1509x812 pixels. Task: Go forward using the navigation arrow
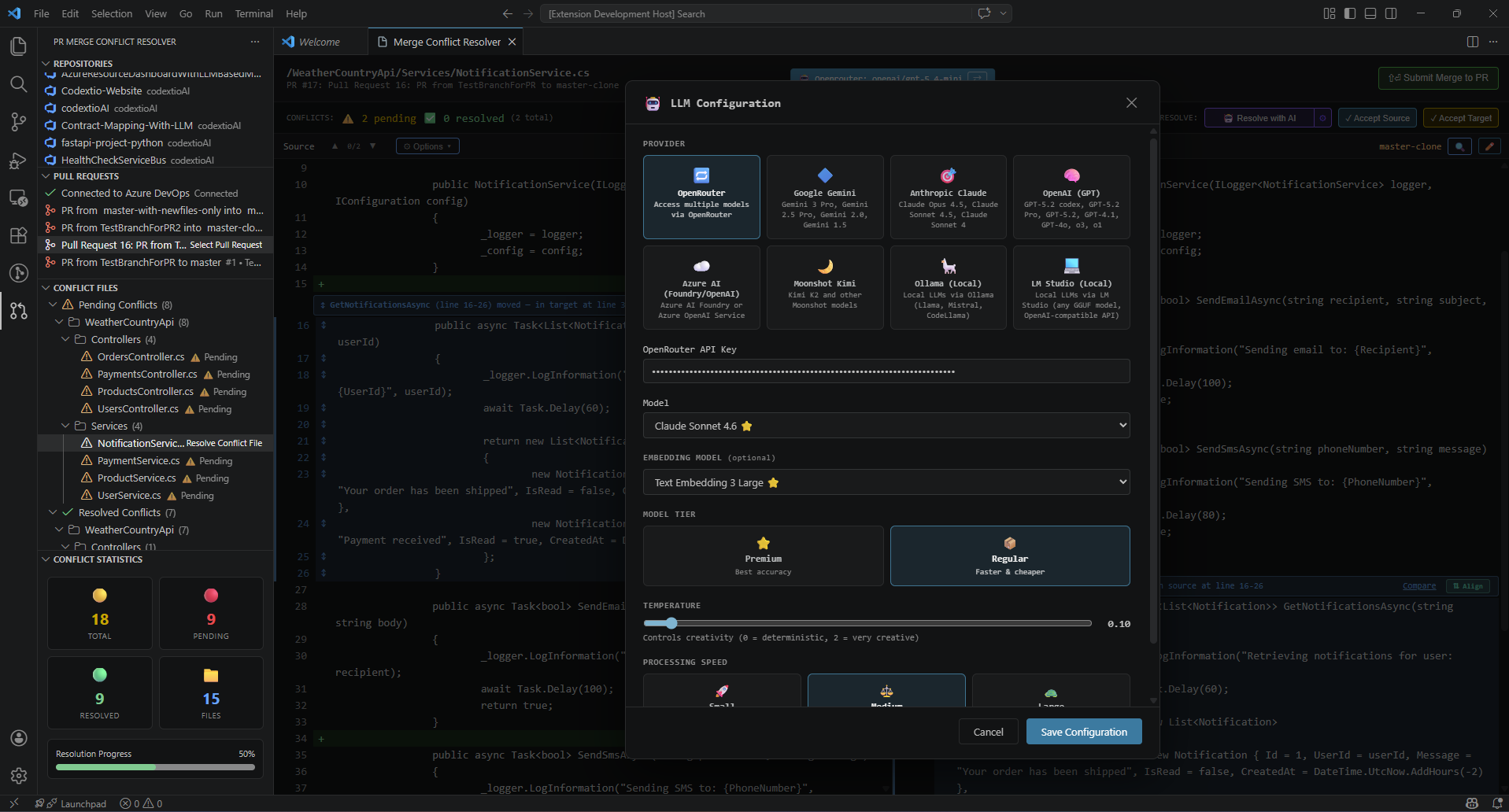click(x=528, y=13)
